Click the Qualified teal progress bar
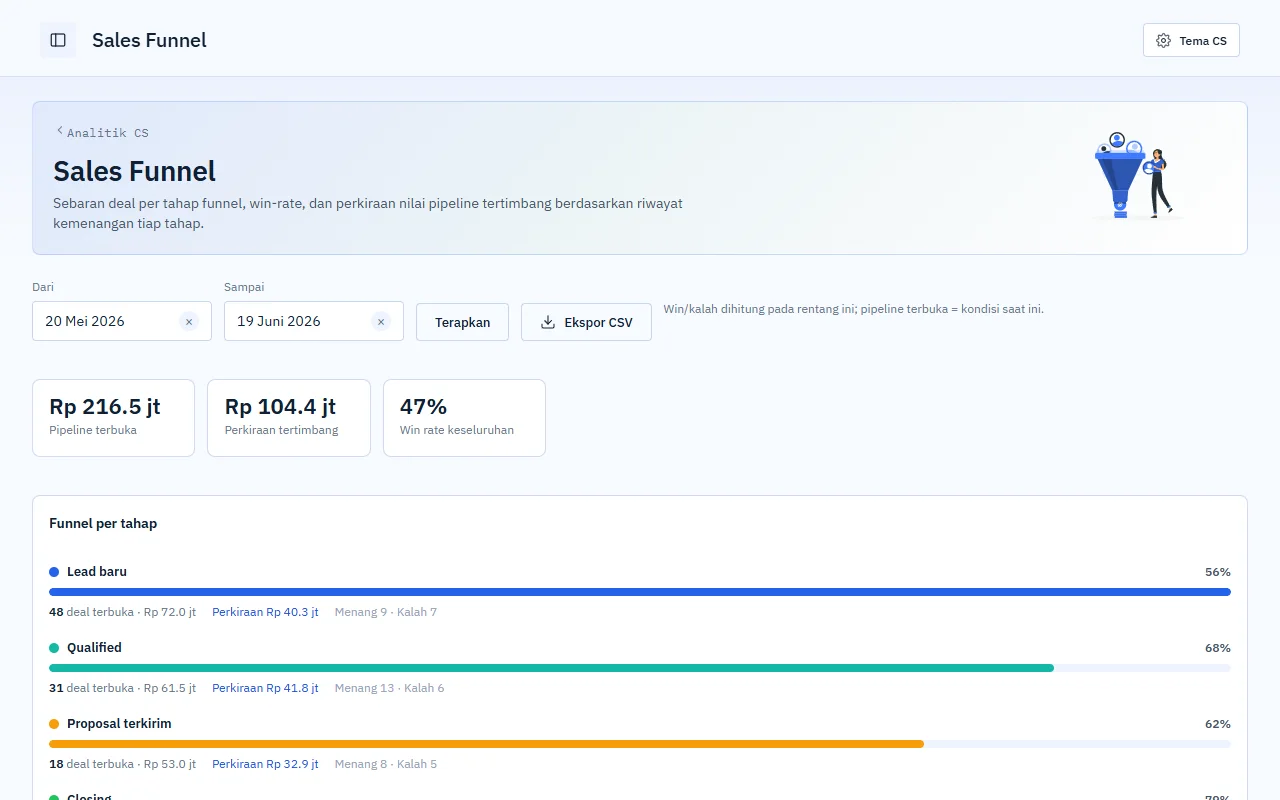The height and width of the screenshot is (800, 1280). point(551,668)
